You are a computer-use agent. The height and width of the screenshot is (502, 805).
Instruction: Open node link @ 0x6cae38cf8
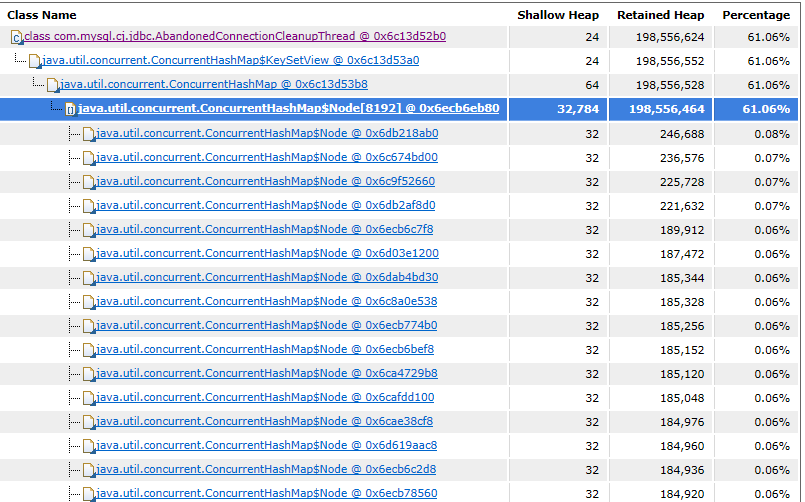265,421
